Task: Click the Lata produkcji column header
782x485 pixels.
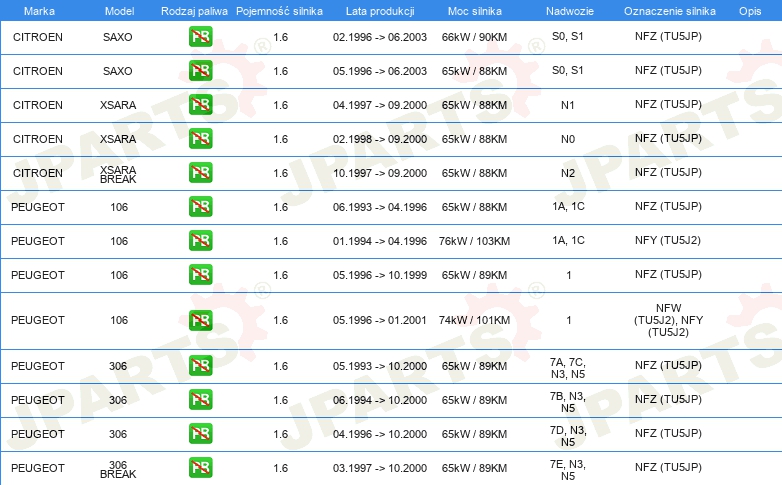Action: click(380, 11)
